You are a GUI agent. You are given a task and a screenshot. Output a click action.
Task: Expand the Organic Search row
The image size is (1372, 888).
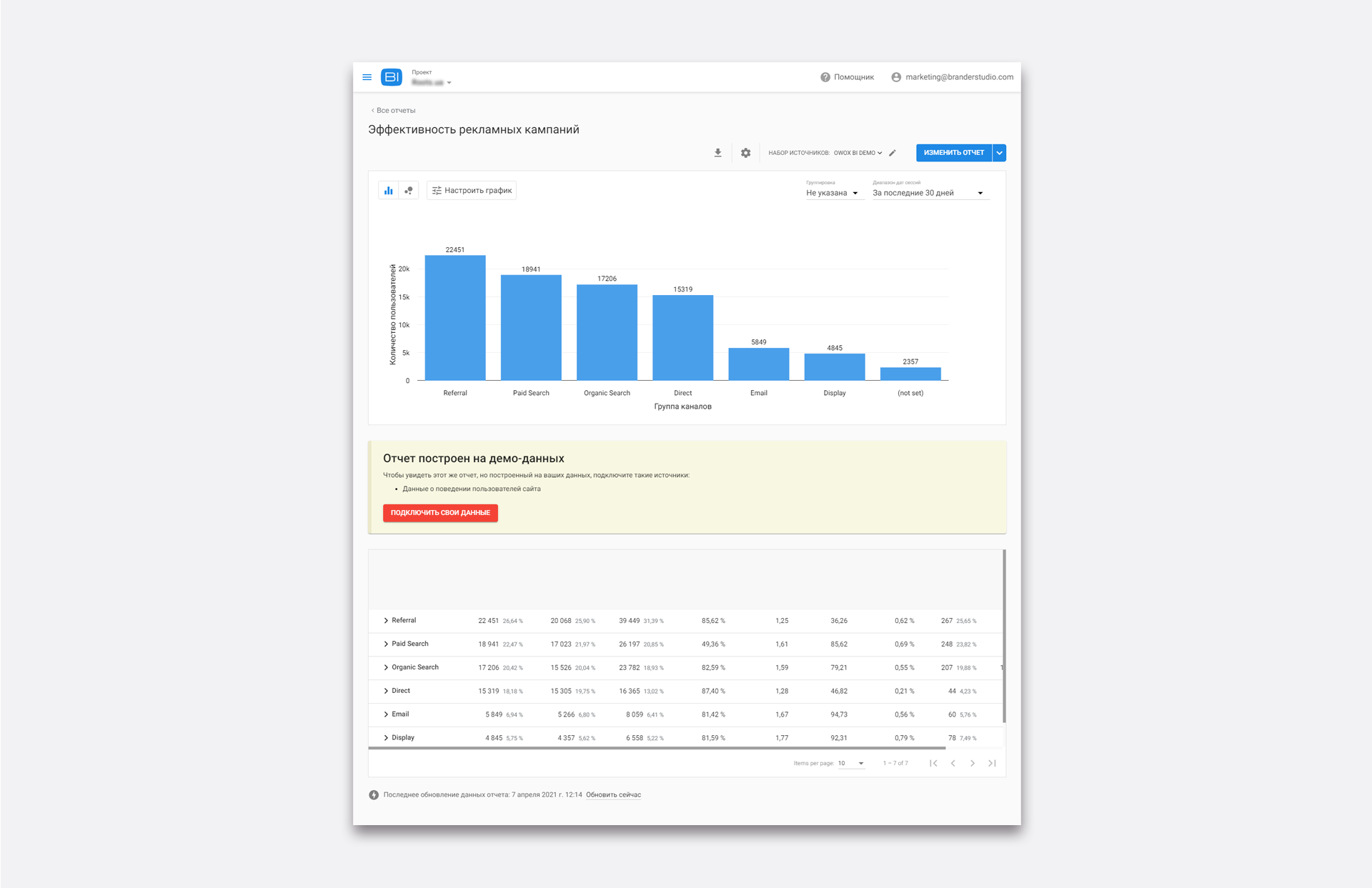(x=386, y=667)
